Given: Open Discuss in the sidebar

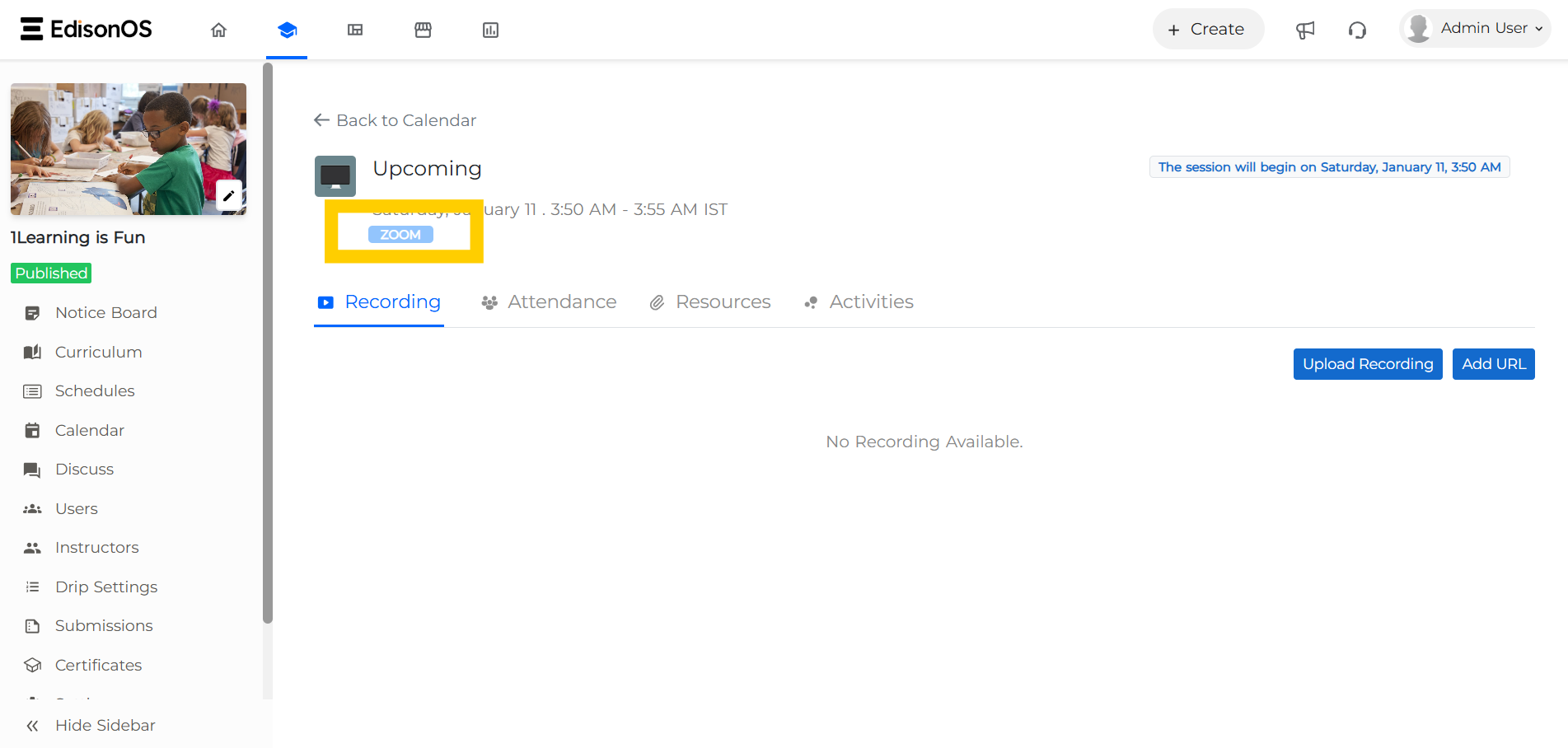Looking at the screenshot, I should tap(85, 470).
